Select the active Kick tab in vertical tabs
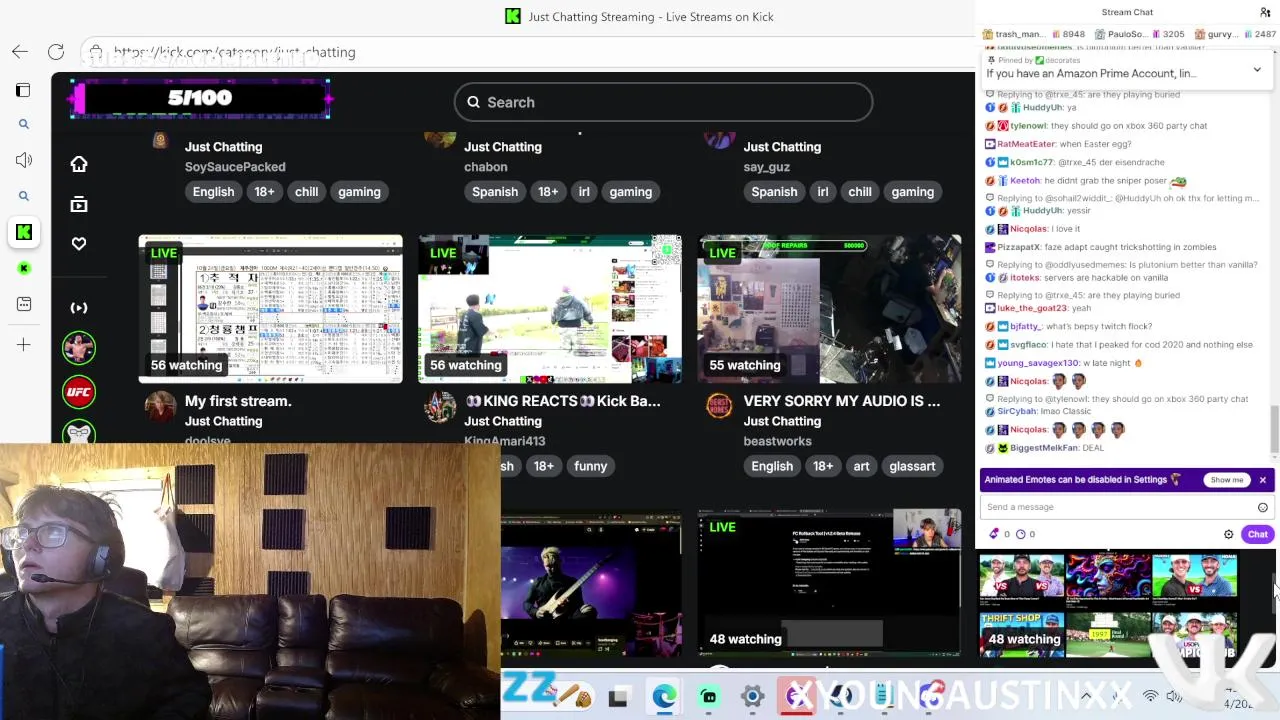Viewport: 1280px width, 720px height. (24, 232)
